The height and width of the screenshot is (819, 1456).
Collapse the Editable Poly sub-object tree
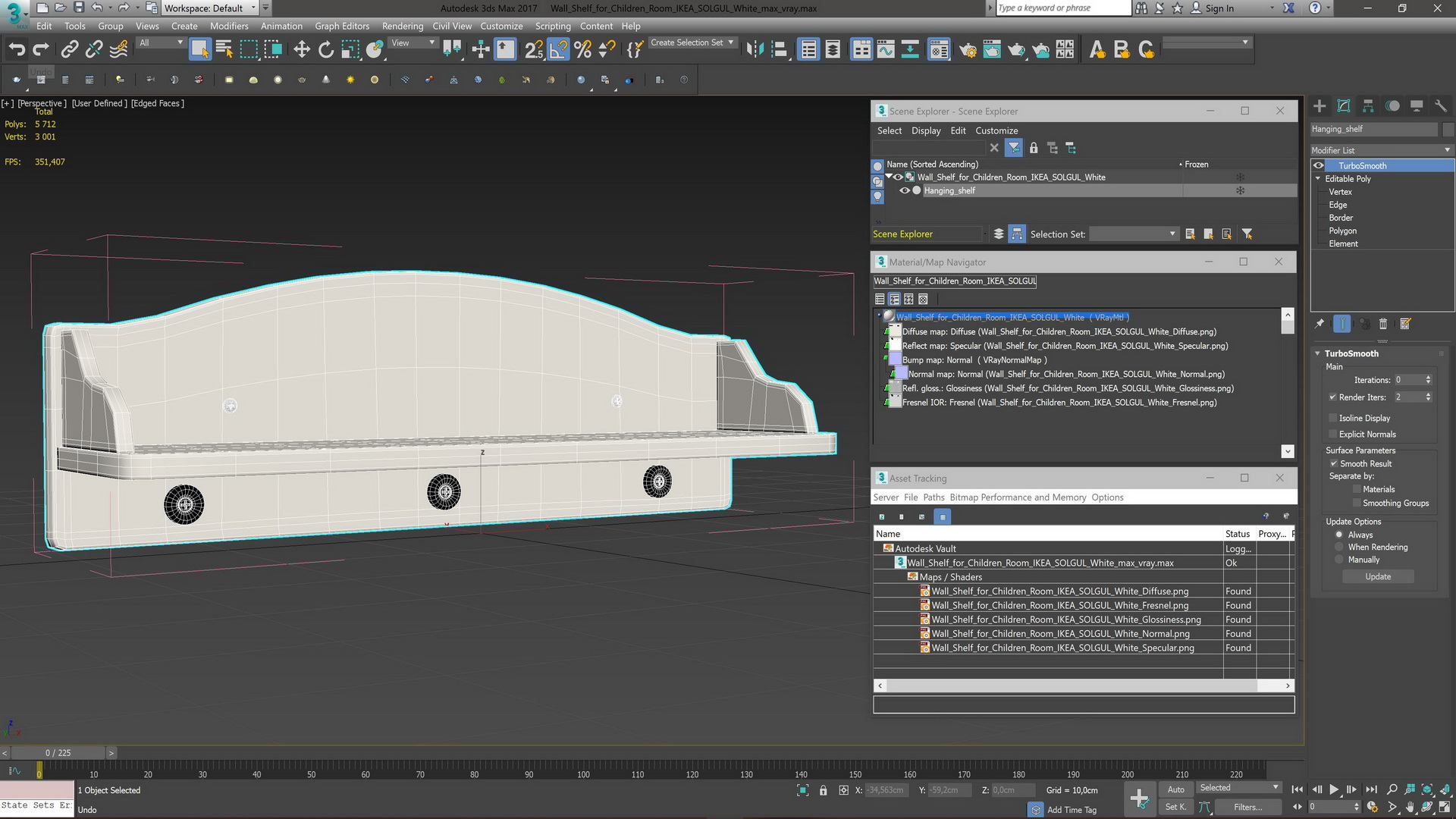point(1318,179)
